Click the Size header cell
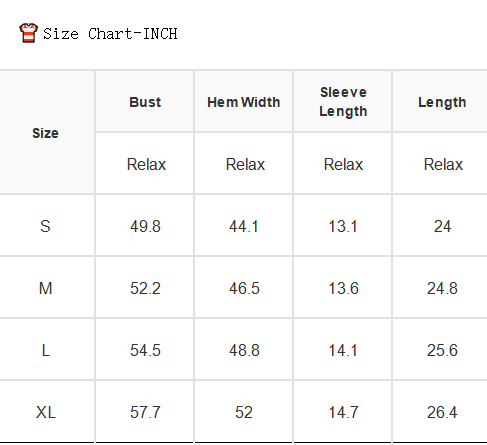The width and height of the screenshot is (487, 445). pos(45,133)
